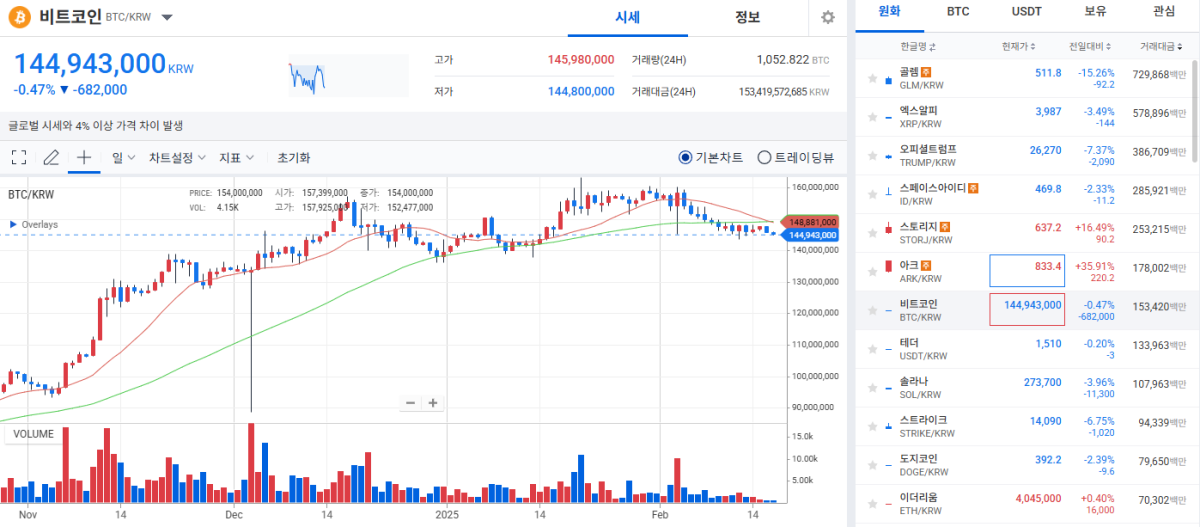1200x527 pixels.
Task: Click 스토리지 change +16.49%
Action: point(1095,227)
